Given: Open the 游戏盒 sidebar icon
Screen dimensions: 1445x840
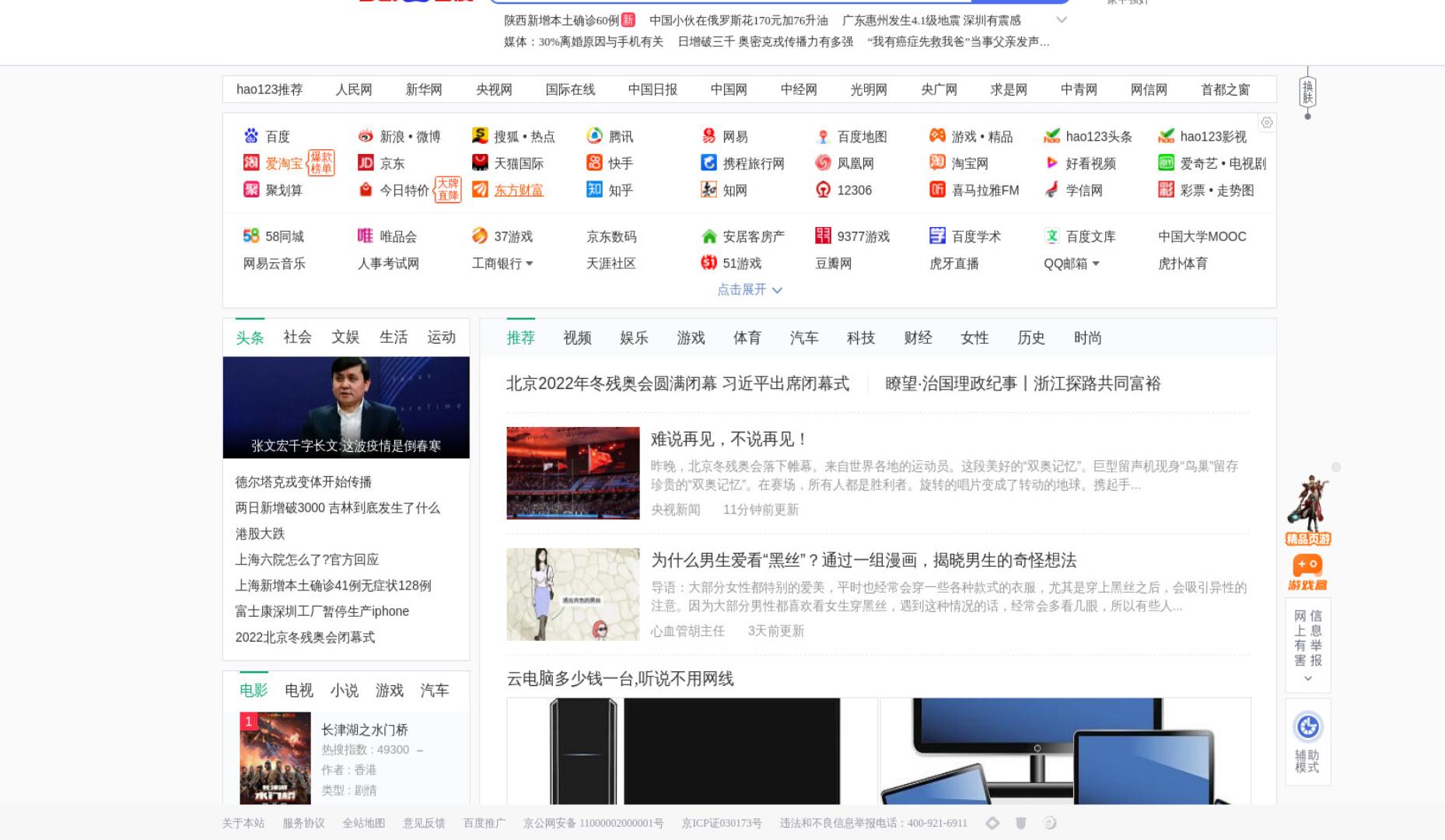Looking at the screenshot, I should [x=1307, y=572].
